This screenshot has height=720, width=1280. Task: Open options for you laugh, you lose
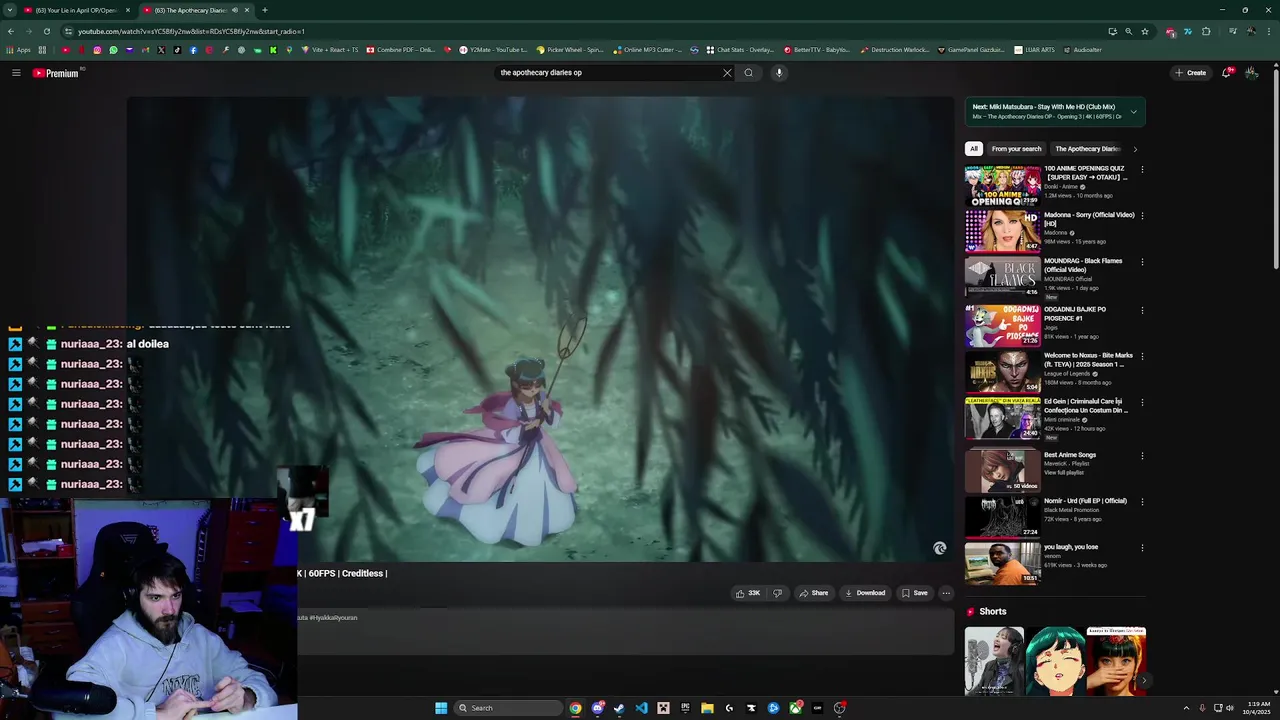click(x=1142, y=548)
